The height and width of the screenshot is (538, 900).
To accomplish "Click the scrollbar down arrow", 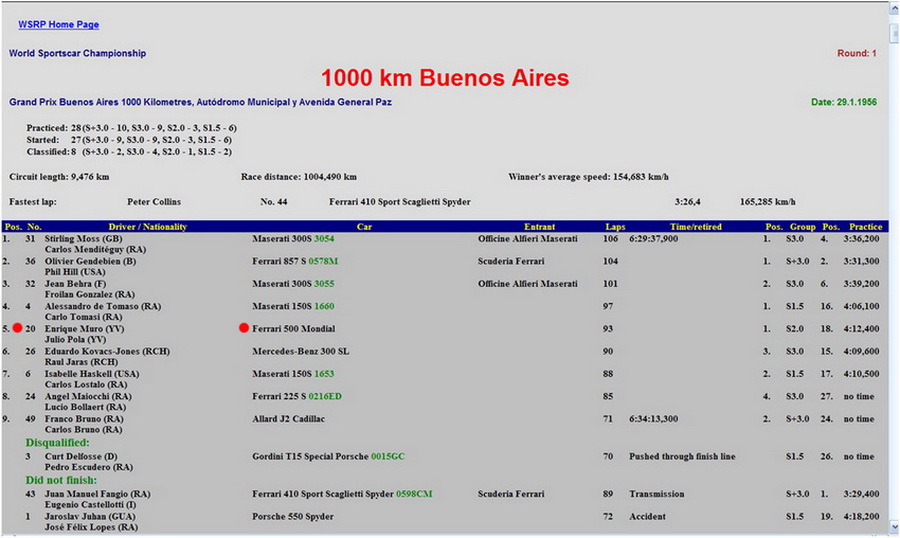I will pos(894,527).
